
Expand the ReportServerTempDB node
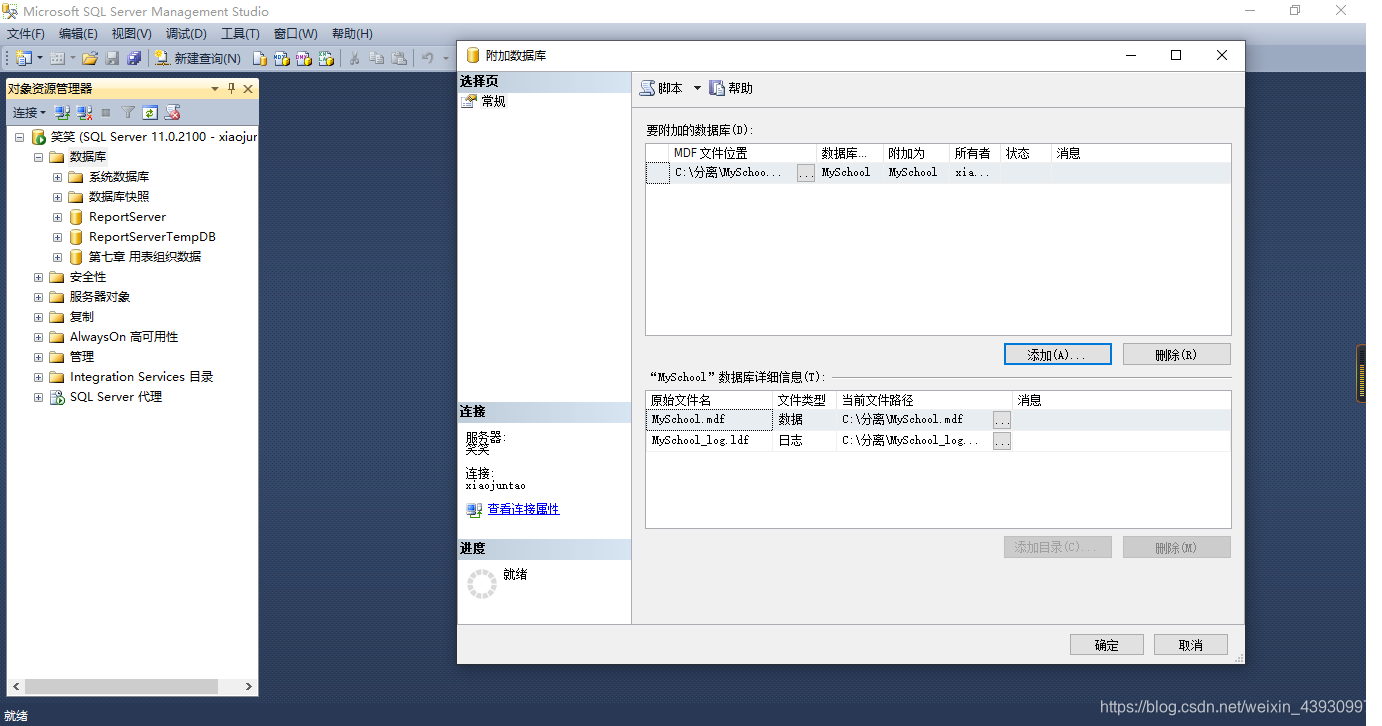point(57,237)
